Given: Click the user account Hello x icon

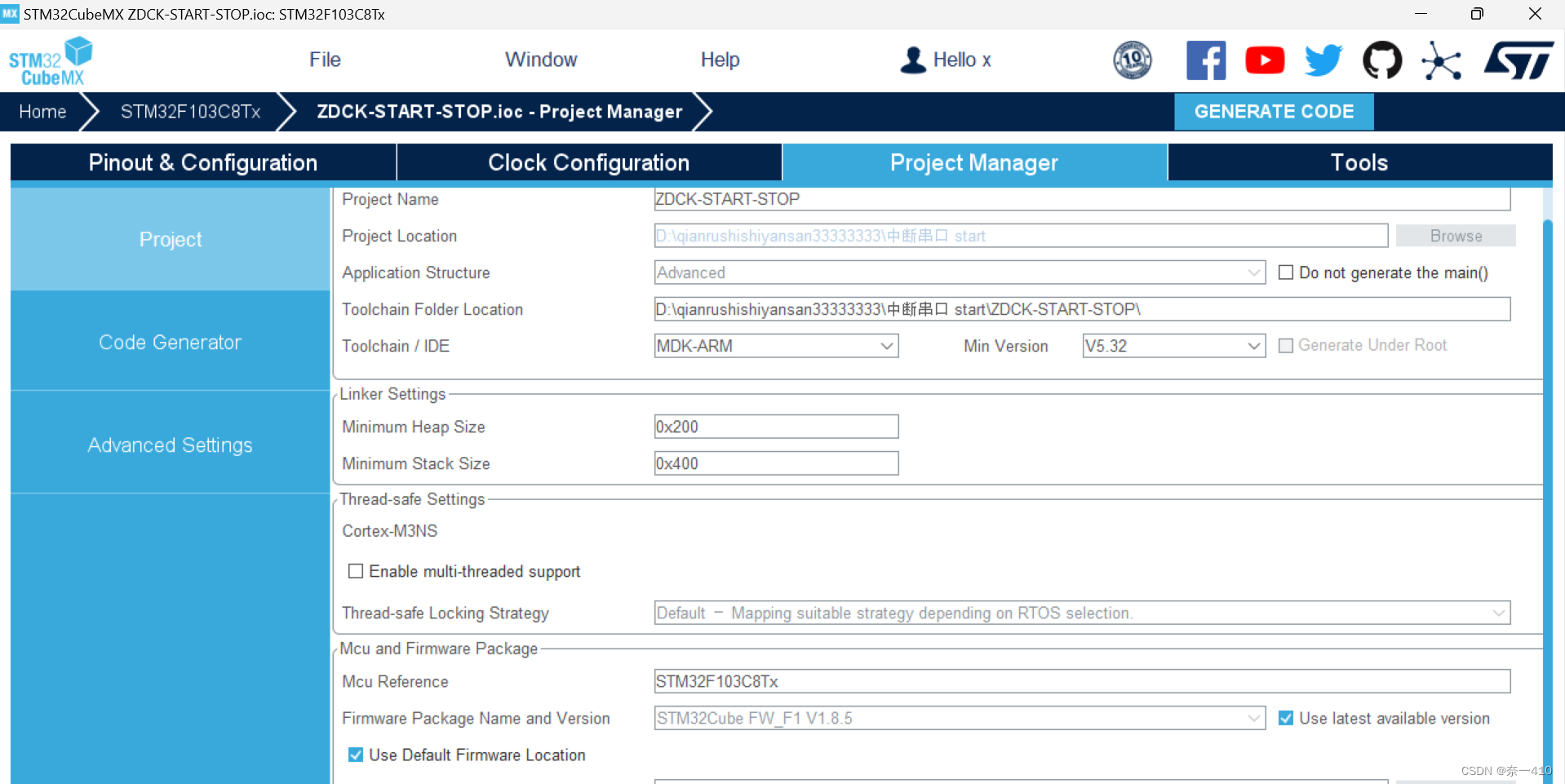Looking at the screenshot, I should click(913, 60).
